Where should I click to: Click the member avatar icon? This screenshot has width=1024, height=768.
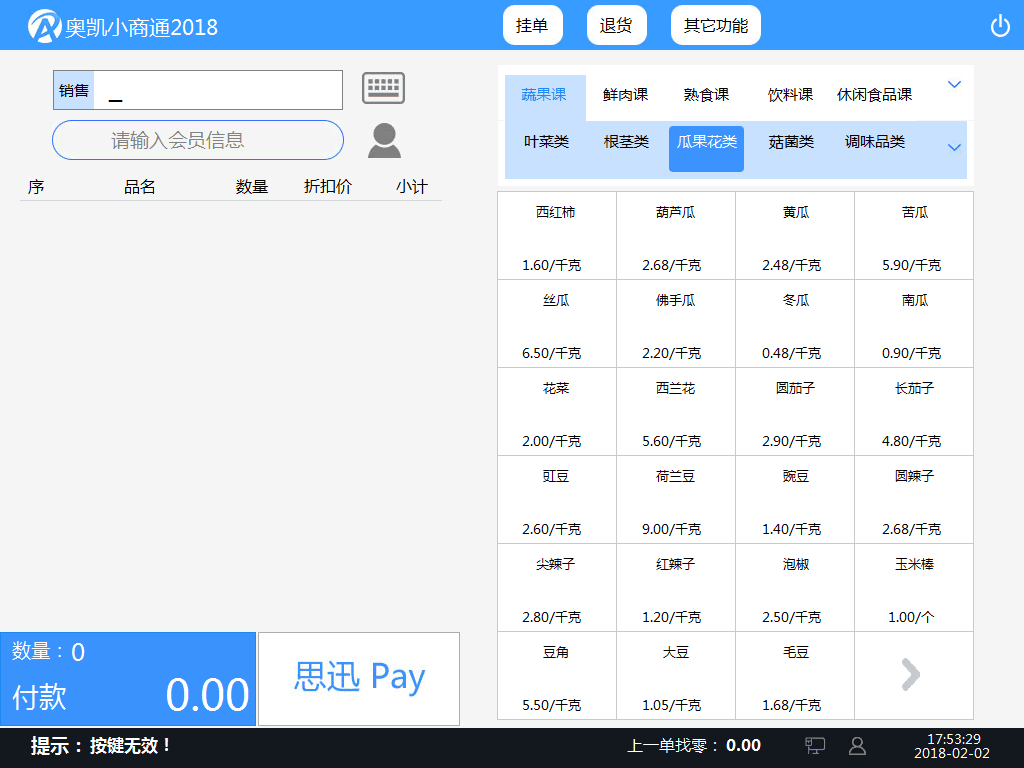[384, 140]
